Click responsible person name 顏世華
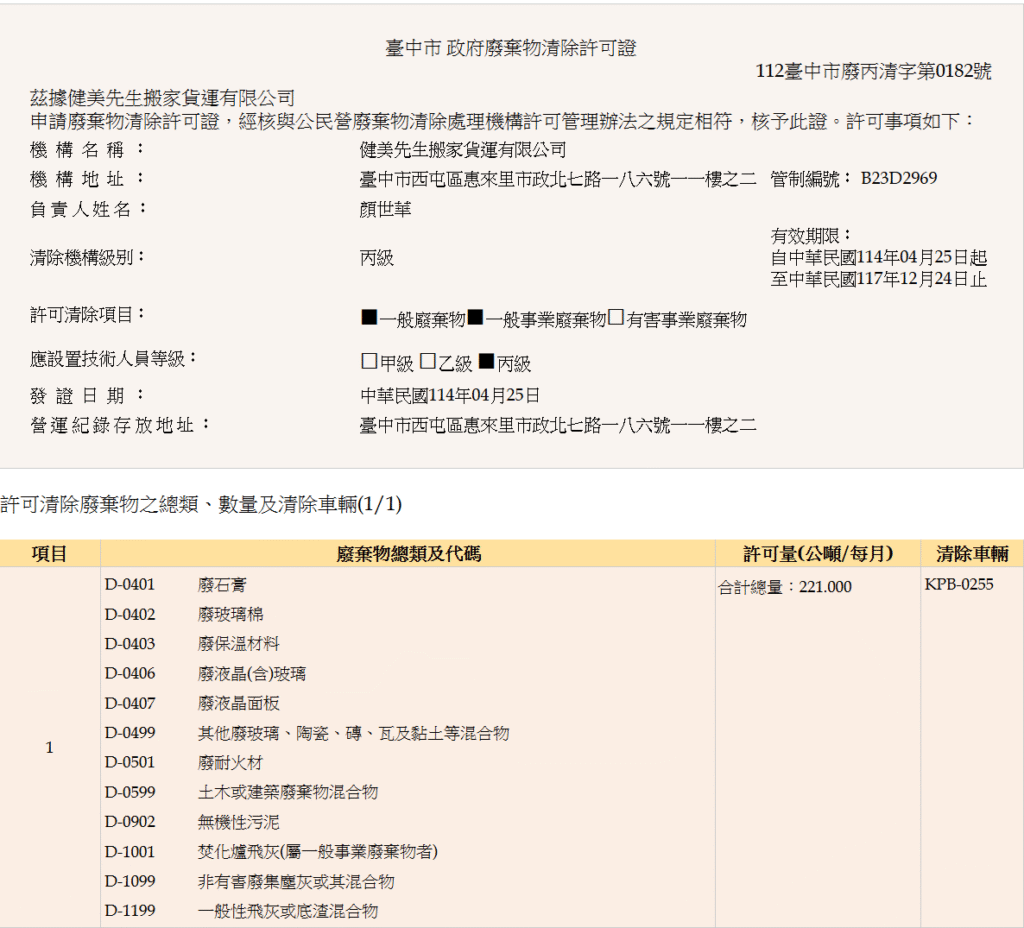 385,209
